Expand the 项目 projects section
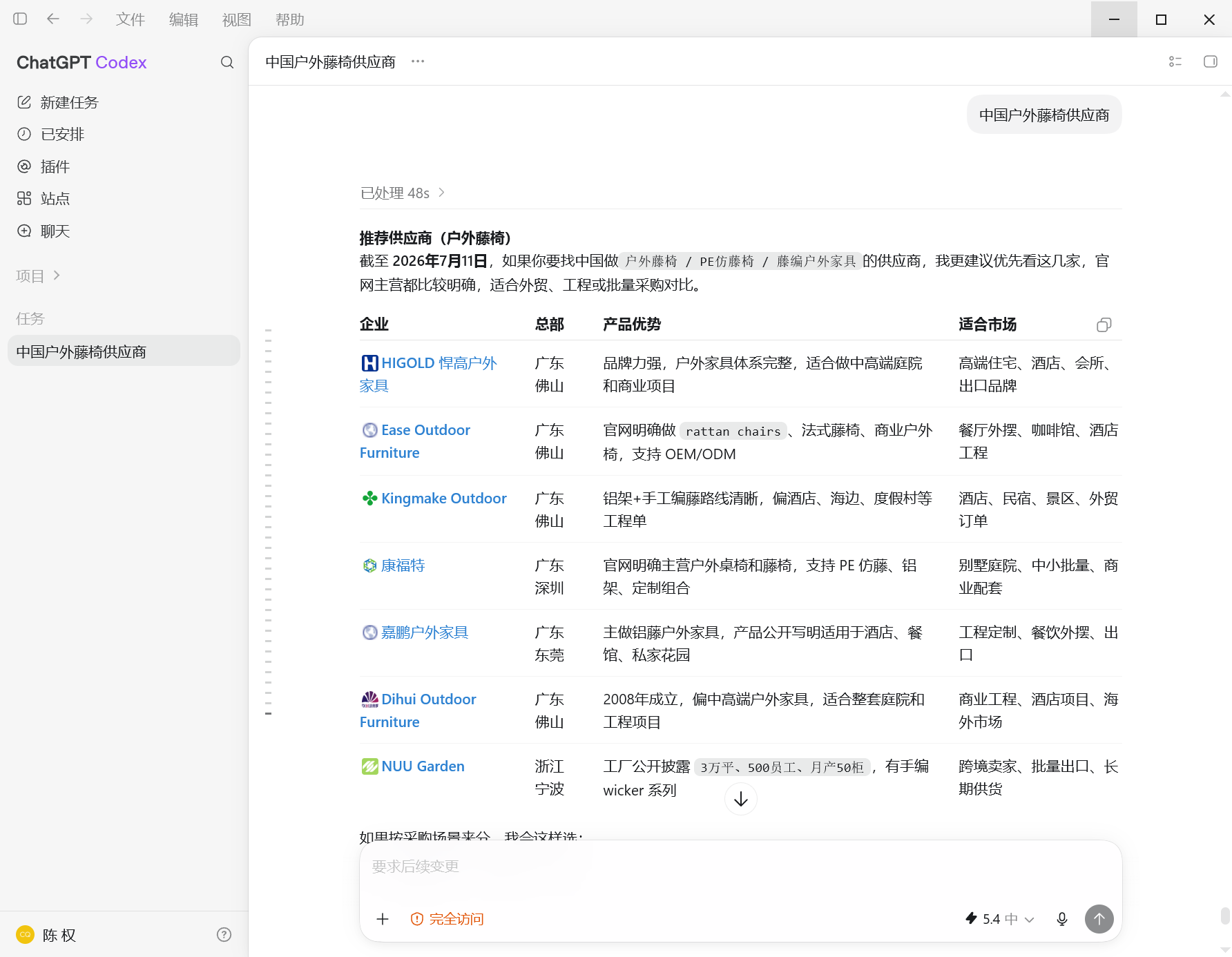 pos(39,275)
